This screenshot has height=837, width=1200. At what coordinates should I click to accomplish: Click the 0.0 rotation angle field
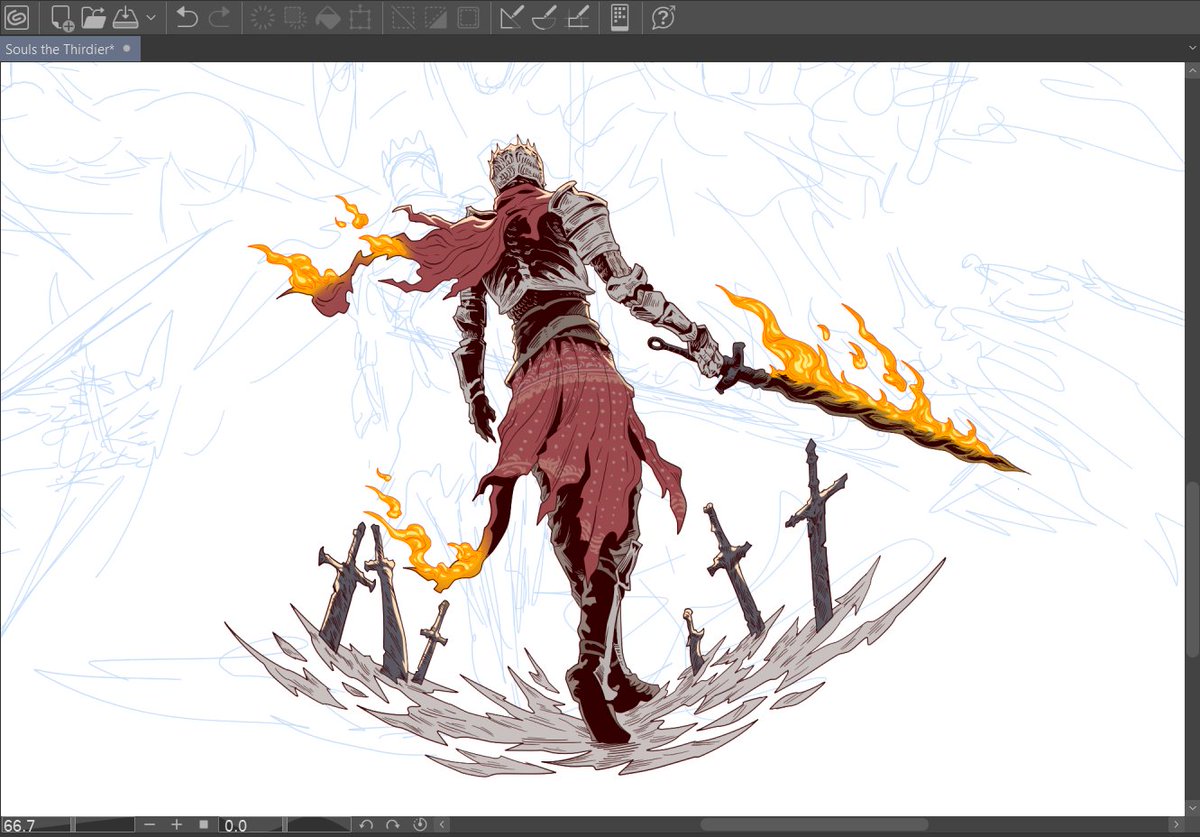[x=250, y=825]
